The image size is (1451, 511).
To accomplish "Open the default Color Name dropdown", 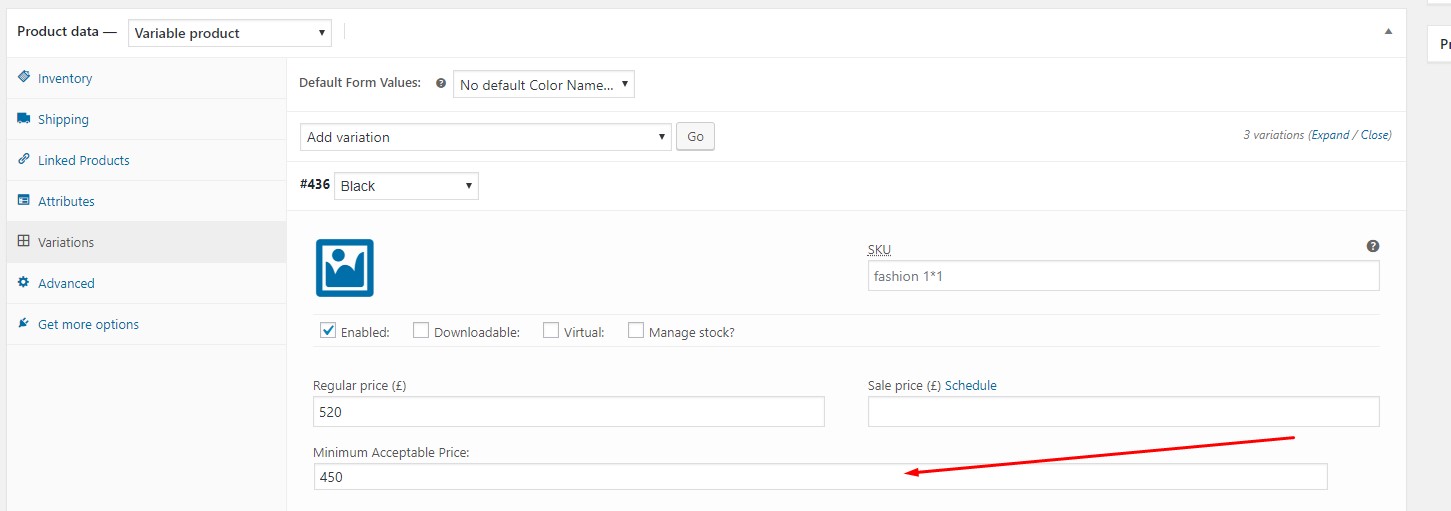I will point(544,85).
